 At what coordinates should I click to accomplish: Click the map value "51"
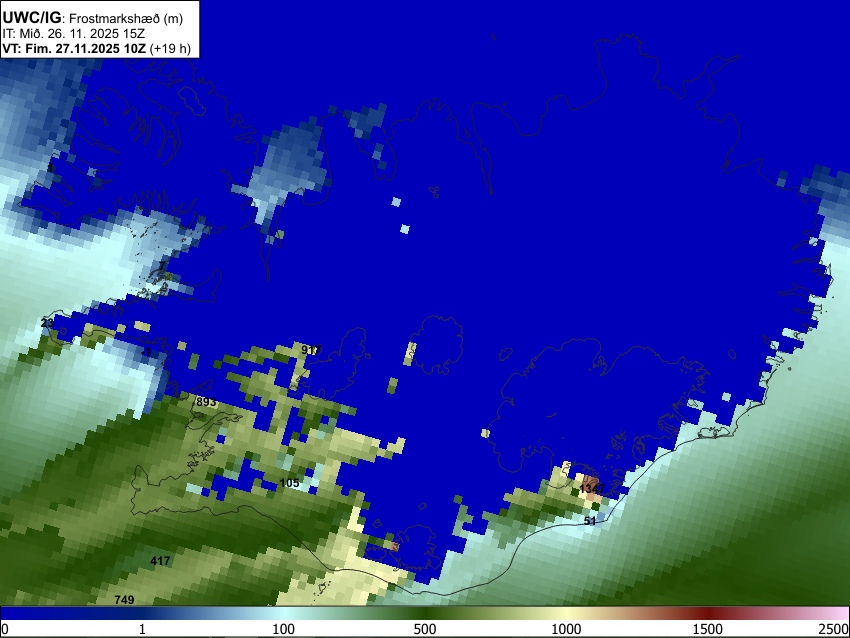tap(590, 521)
